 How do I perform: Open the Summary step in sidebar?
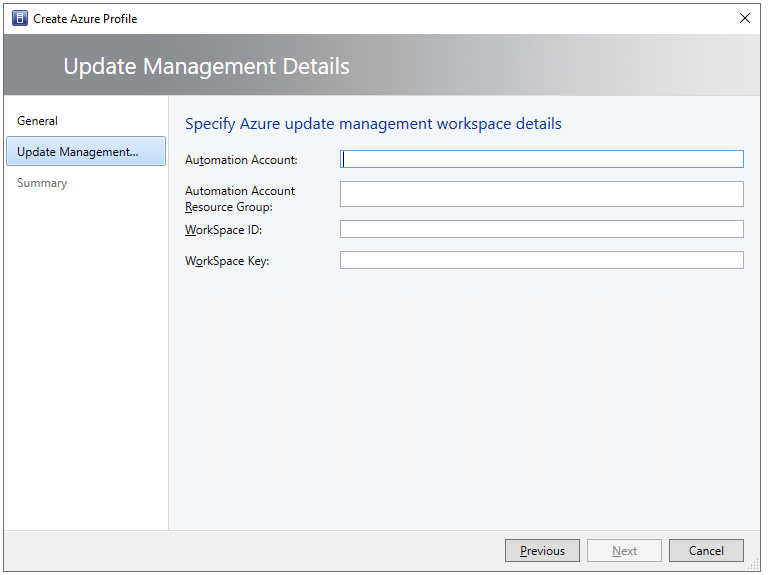pos(42,183)
